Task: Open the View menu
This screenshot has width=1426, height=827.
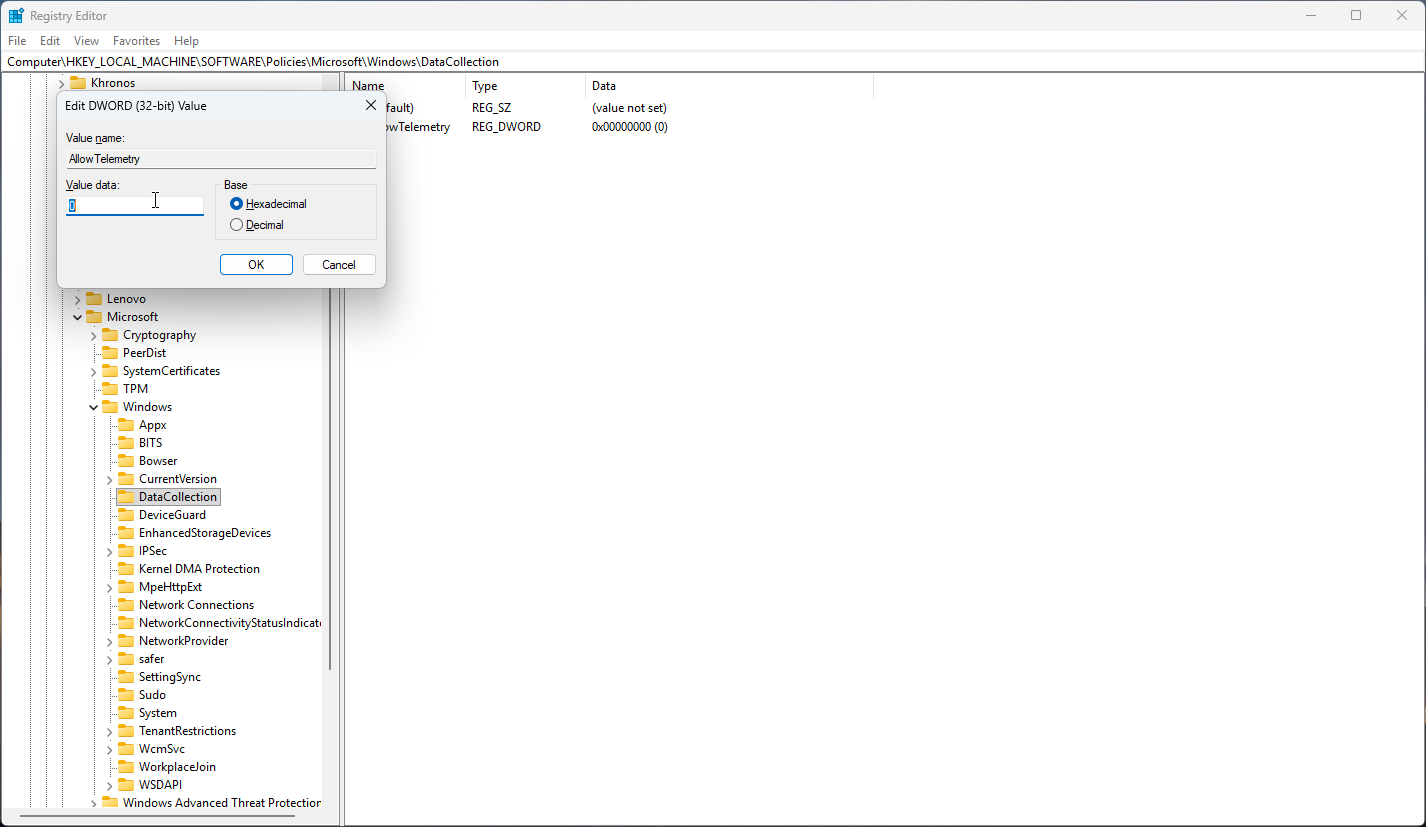Action: [x=87, y=41]
